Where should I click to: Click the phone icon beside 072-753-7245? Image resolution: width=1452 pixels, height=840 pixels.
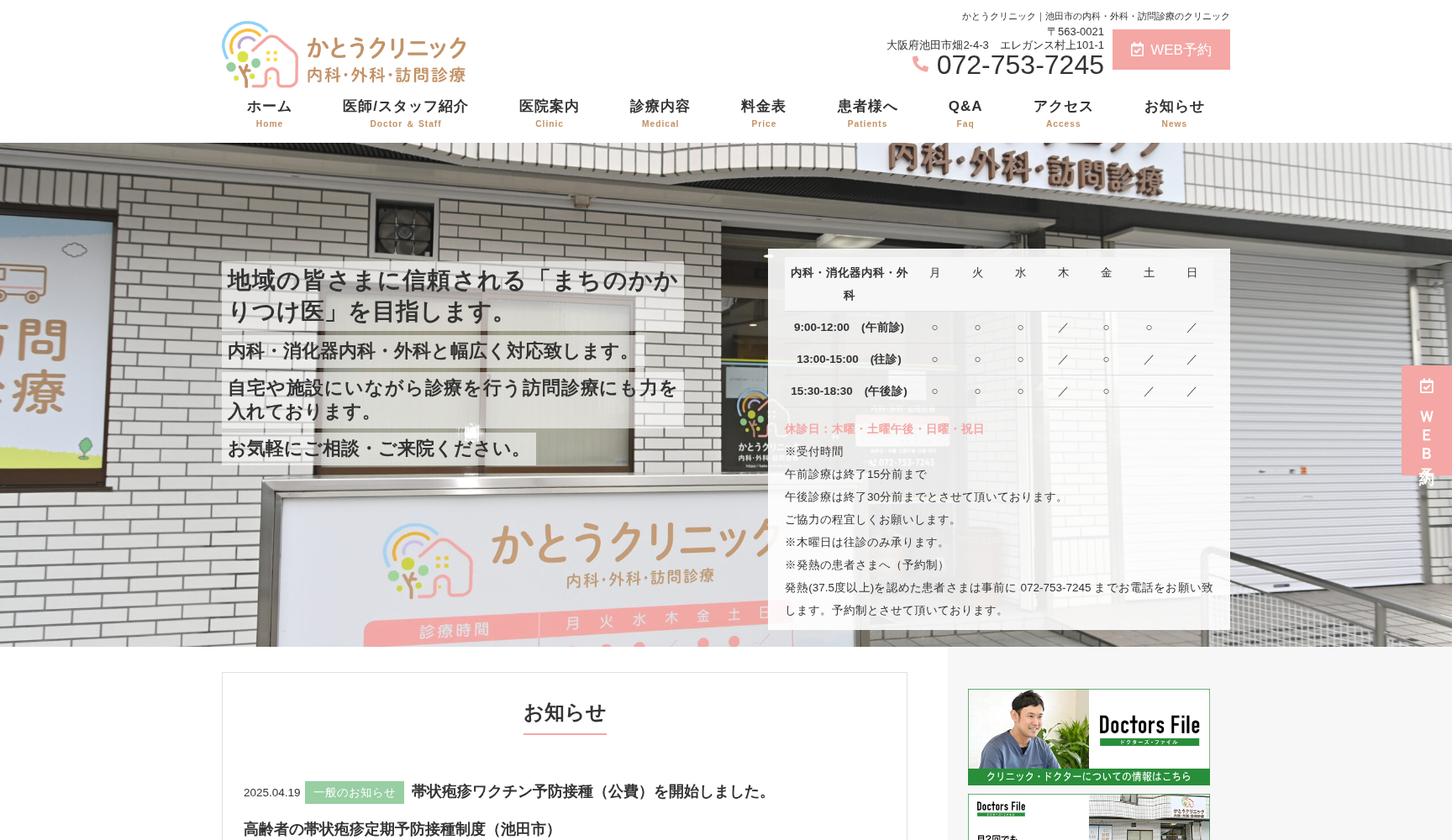click(x=923, y=65)
